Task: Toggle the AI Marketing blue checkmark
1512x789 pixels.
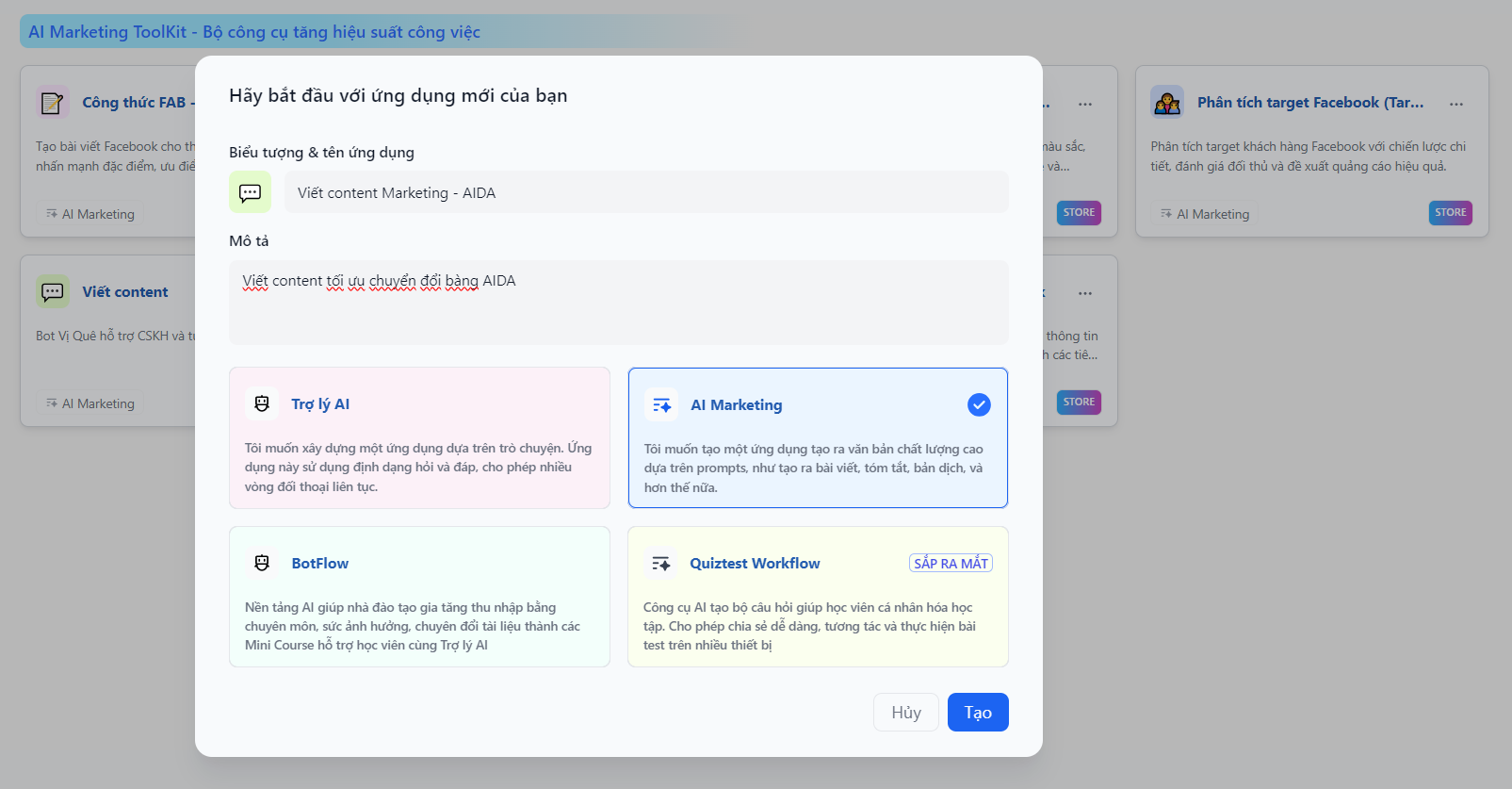Action: point(979,405)
